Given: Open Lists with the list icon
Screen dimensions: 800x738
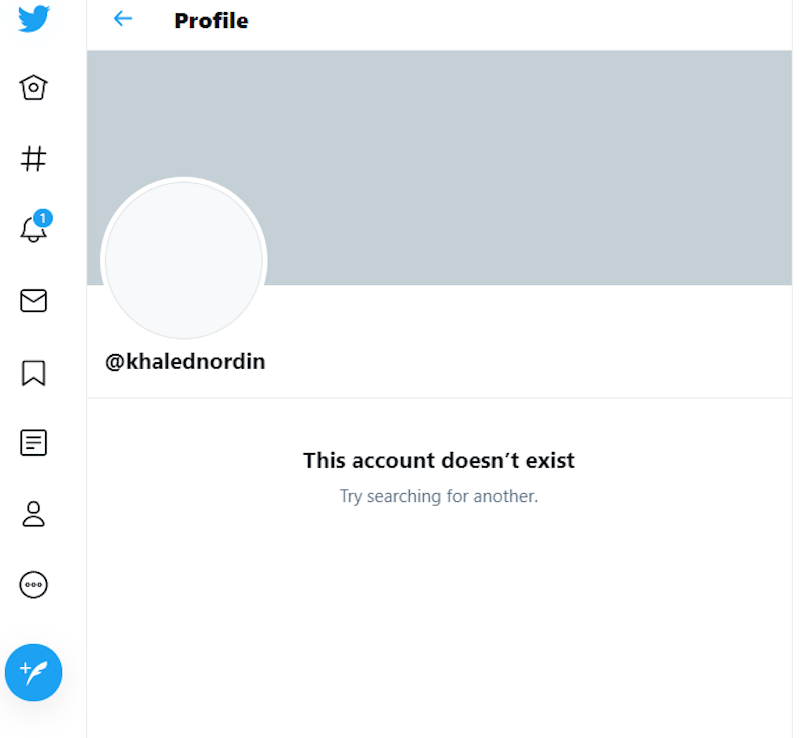Looking at the screenshot, I should click(x=33, y=442).
